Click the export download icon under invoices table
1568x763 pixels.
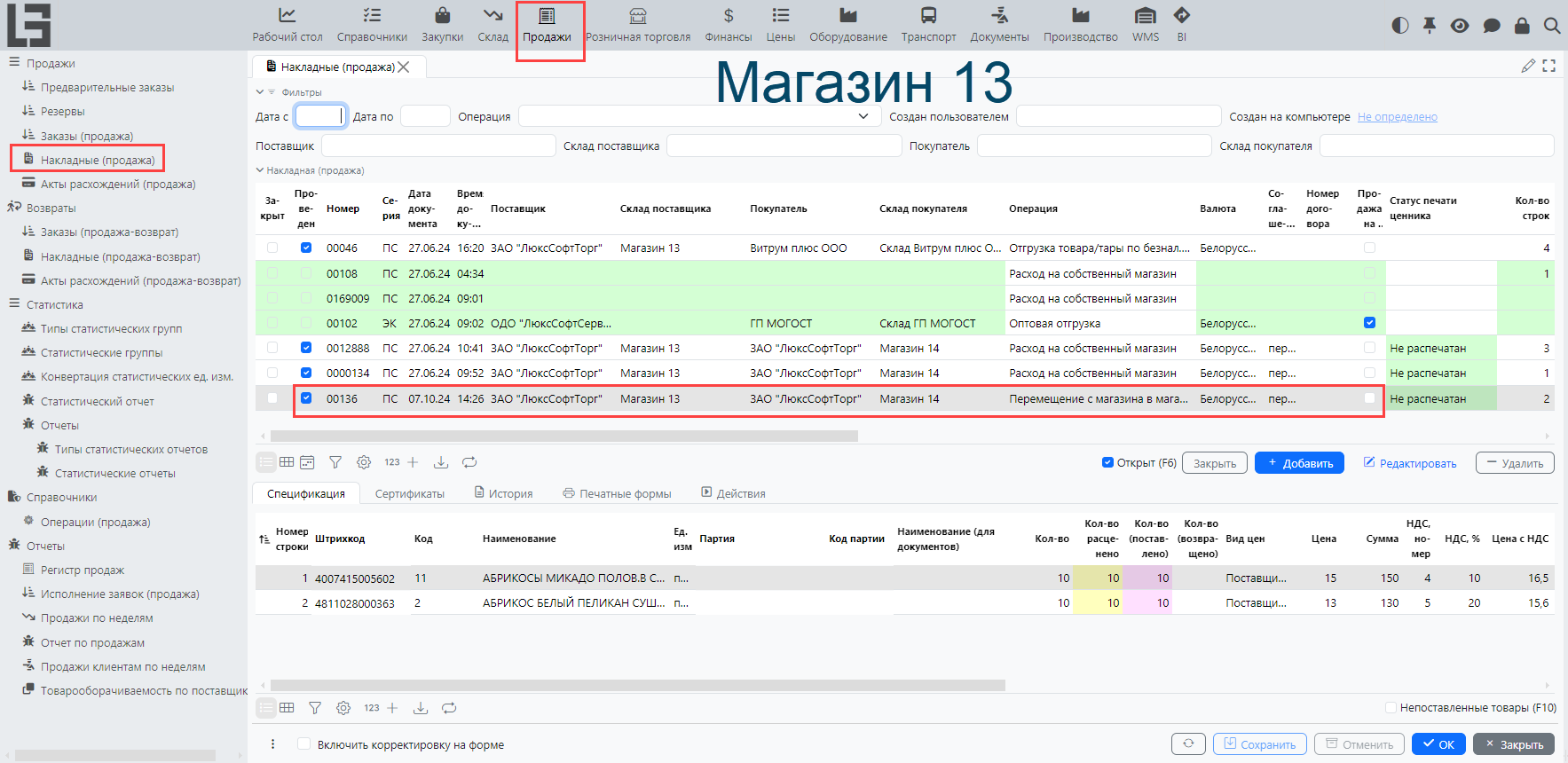(x=441, y=462)
